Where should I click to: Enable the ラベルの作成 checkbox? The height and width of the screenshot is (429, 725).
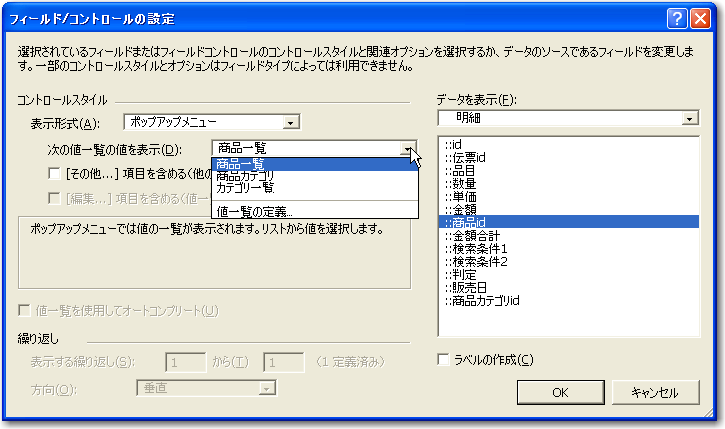[x=445, y=360]
